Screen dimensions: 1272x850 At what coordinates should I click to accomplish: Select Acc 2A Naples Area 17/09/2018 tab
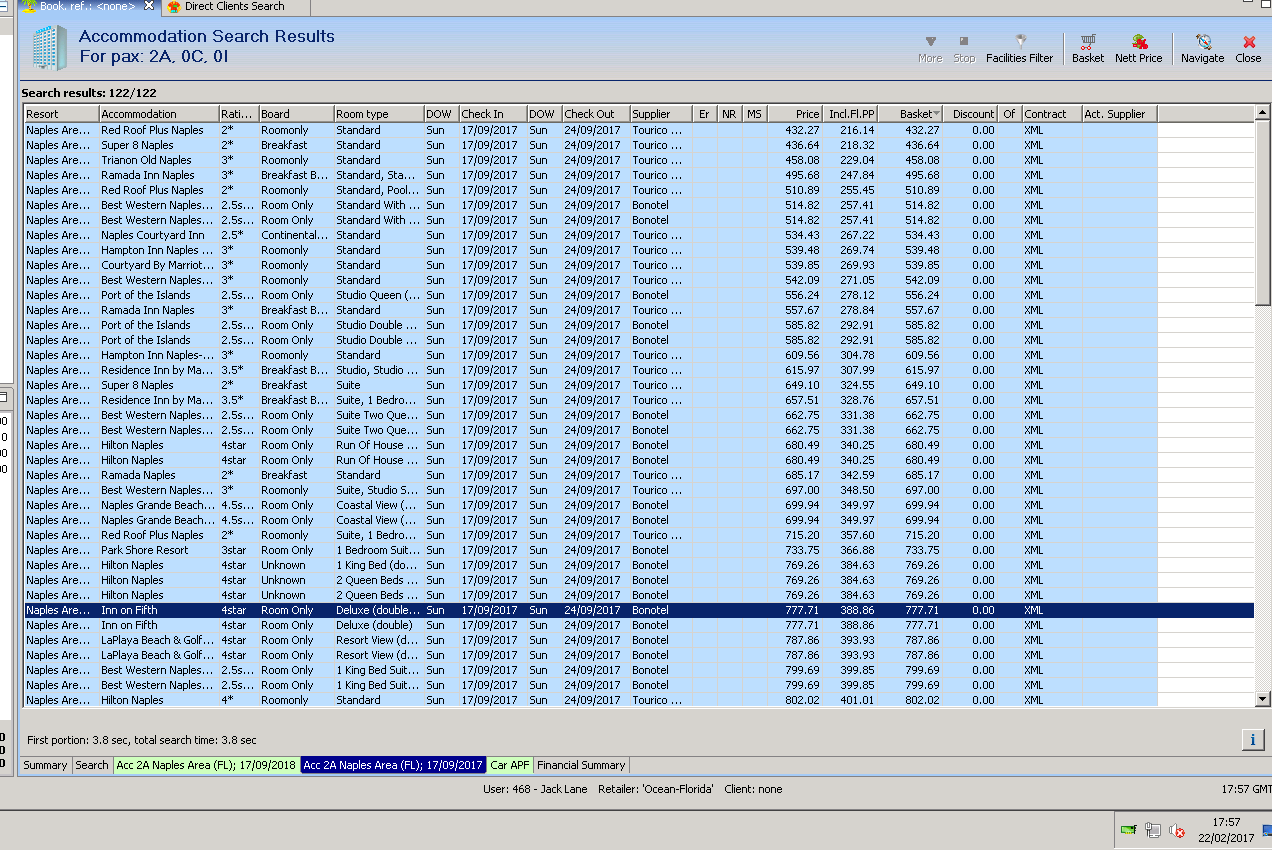point(206,765)
